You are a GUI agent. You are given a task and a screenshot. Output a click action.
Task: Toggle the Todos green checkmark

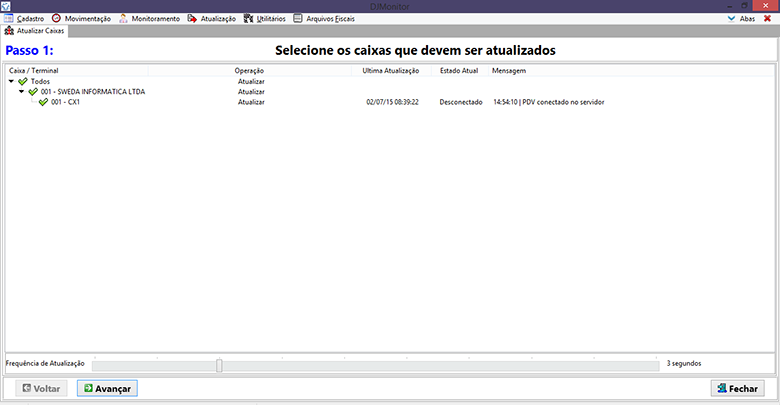click(22, 81)
